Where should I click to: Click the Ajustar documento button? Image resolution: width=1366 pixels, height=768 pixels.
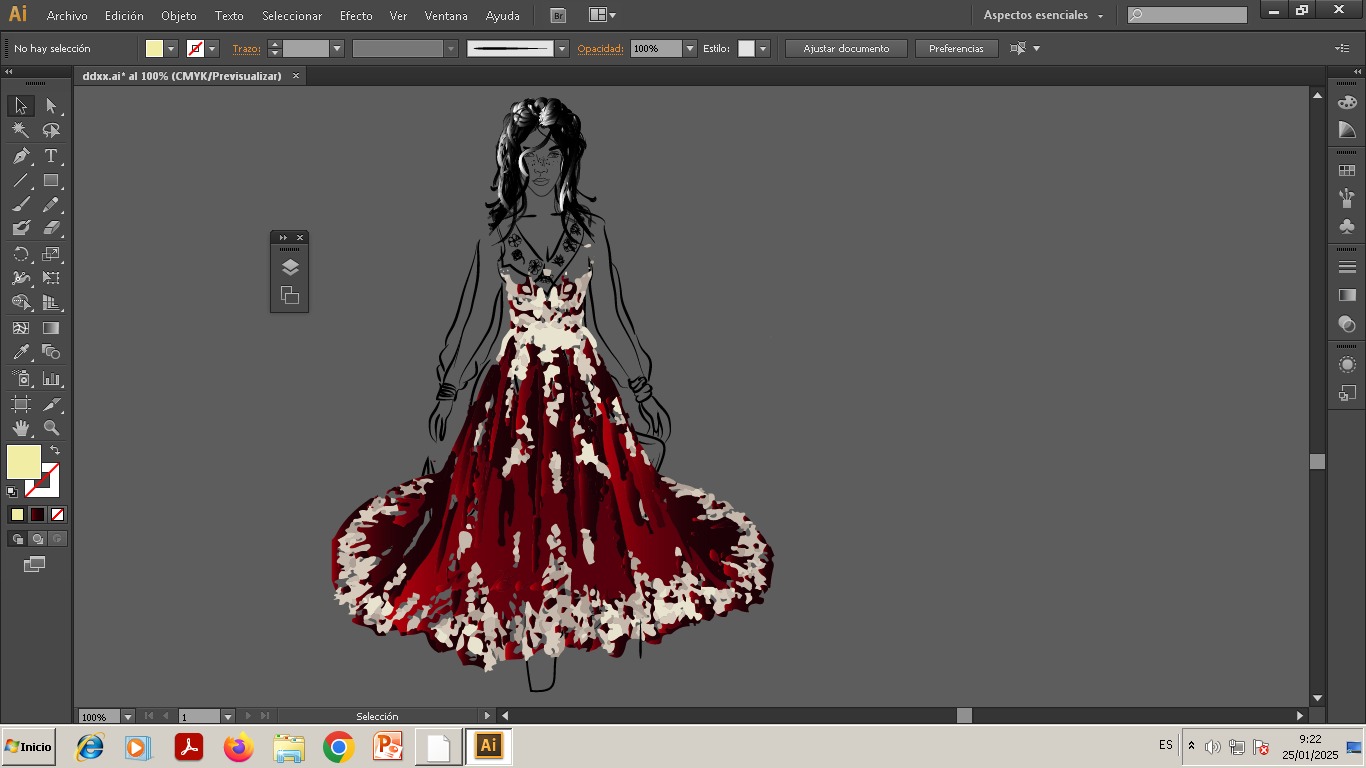coord(846,48)
